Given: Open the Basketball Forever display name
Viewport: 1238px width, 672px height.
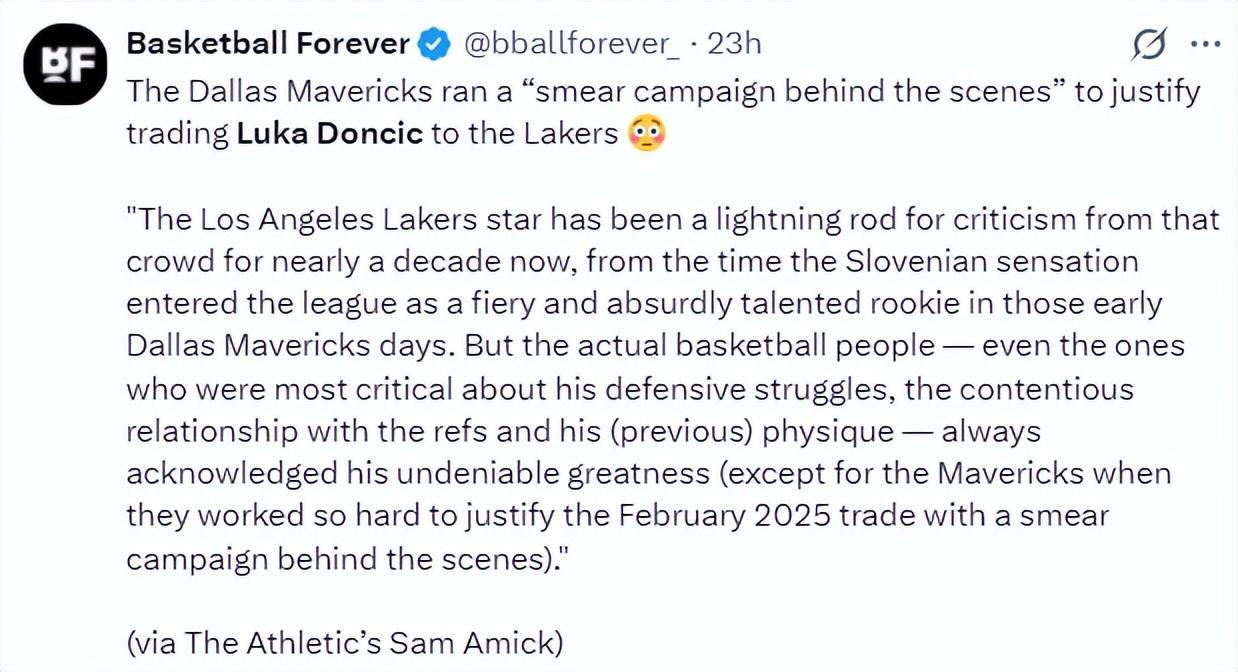Looking at the screenshot, I should (x=269, y=44).
